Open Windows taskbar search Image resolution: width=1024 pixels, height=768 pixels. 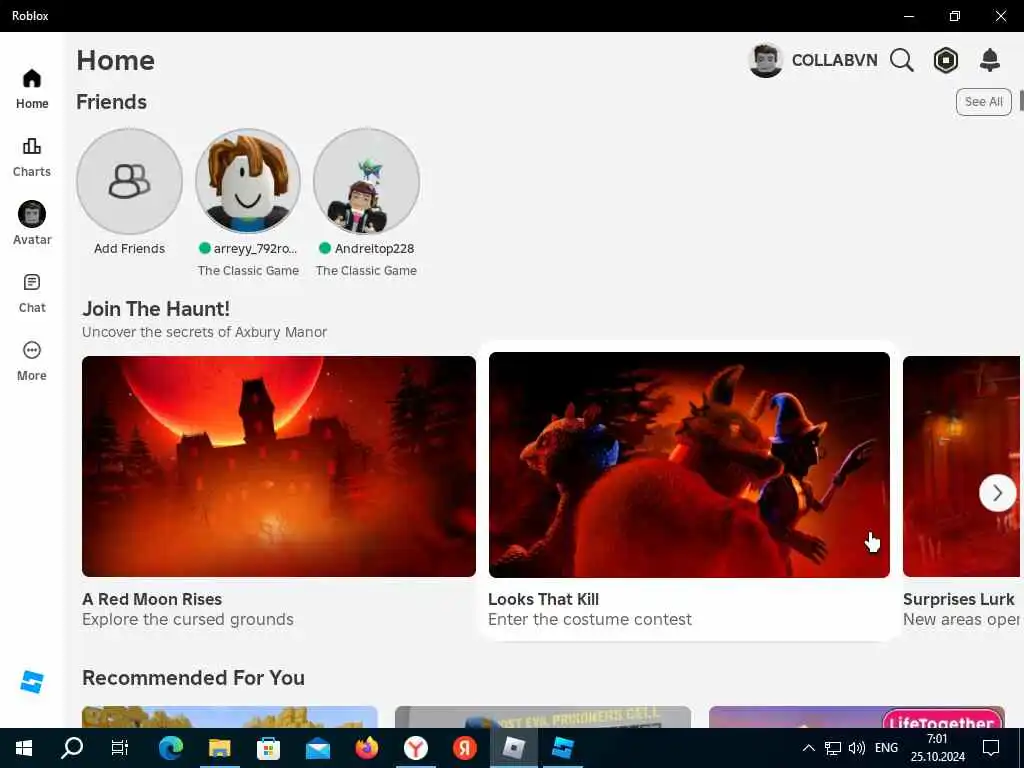tap(72, 748)
